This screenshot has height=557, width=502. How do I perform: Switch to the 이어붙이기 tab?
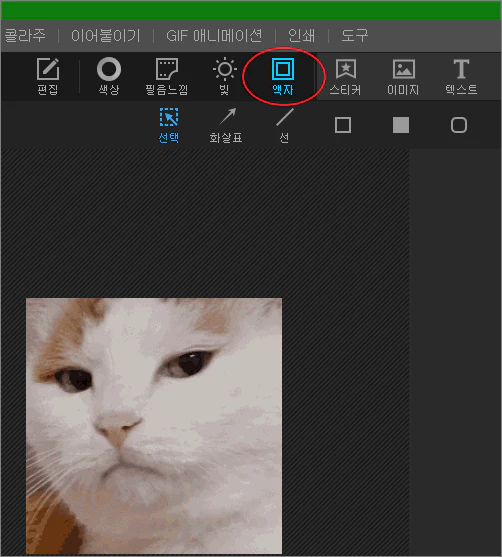tap(106, 36)
